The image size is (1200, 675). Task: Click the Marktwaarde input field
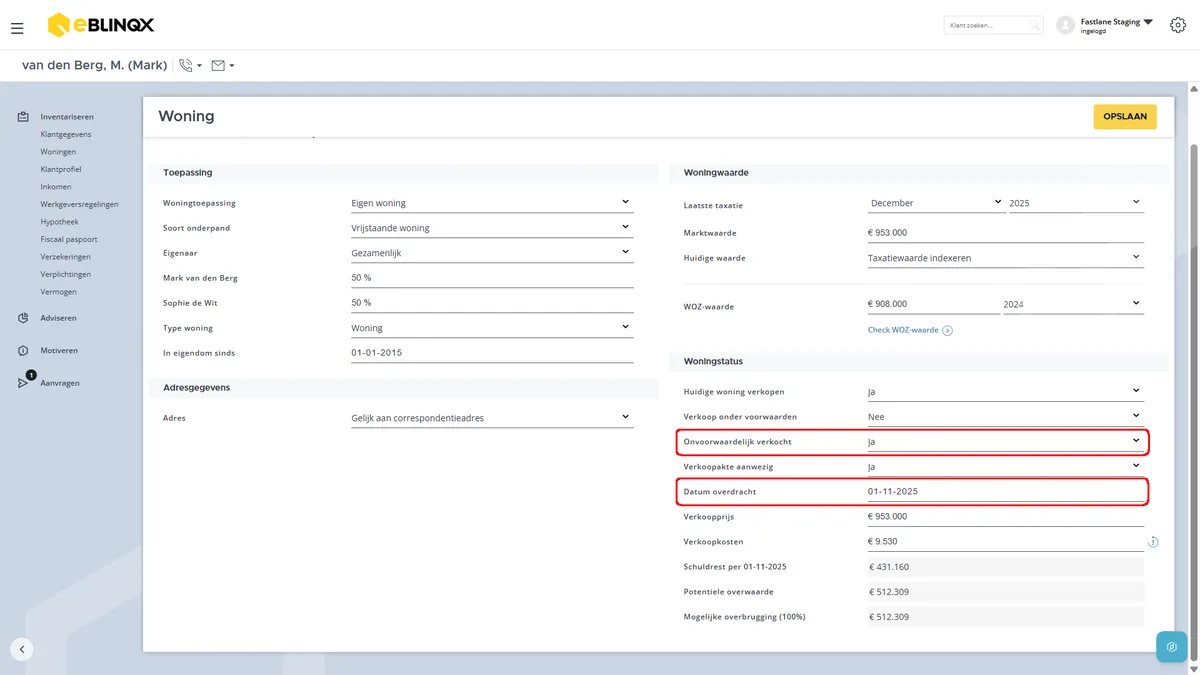(x=1005, y=233)
